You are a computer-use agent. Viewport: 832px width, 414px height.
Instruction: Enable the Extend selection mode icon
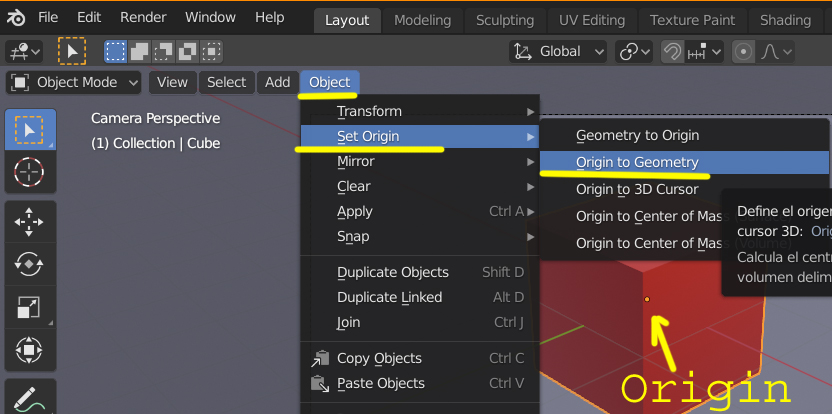click(140, 51)
